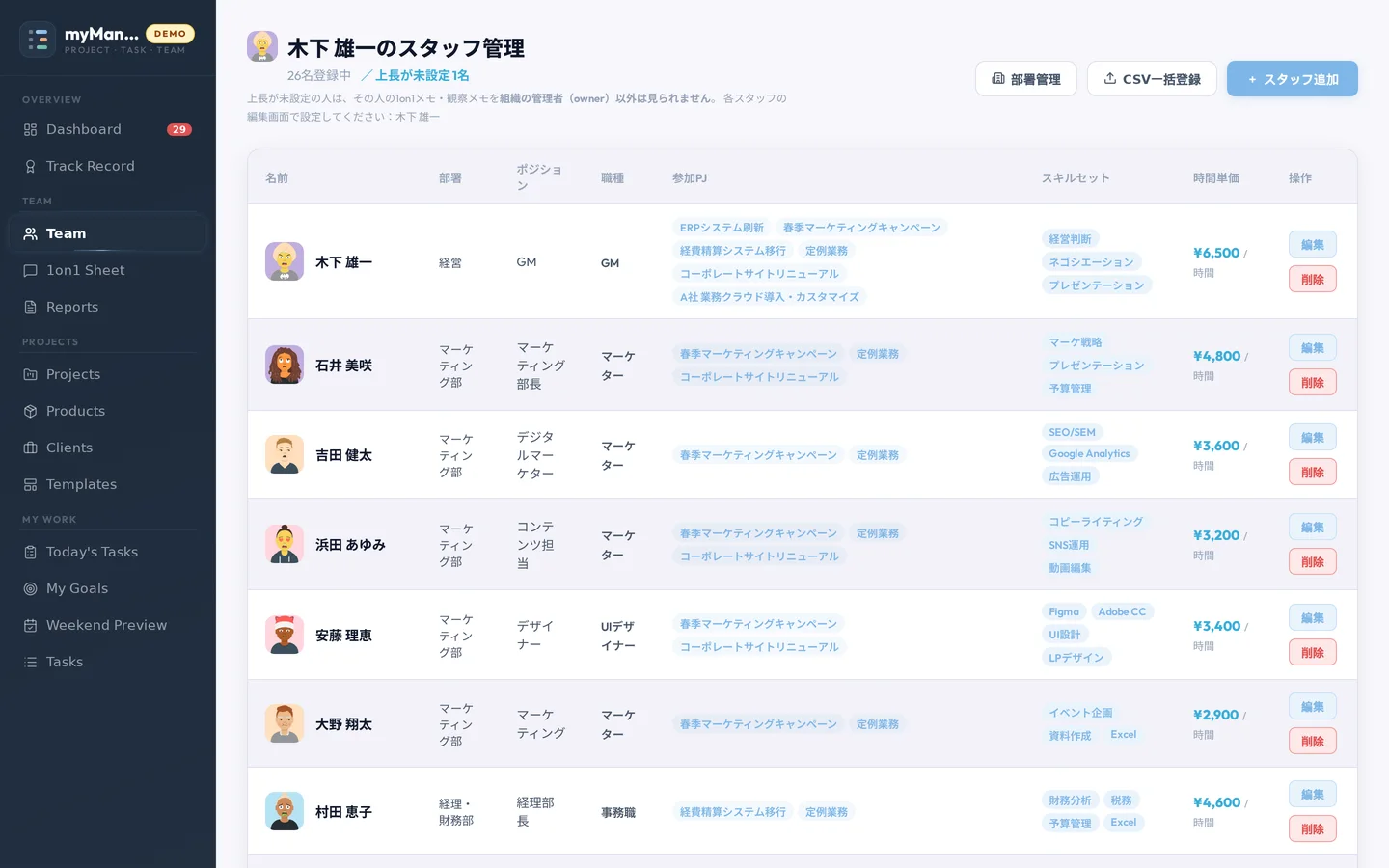The height and width of the screenshot is (868, 1389).
Task: Delete 石井 美咲 from the staff list
Action: point(1313,383)
